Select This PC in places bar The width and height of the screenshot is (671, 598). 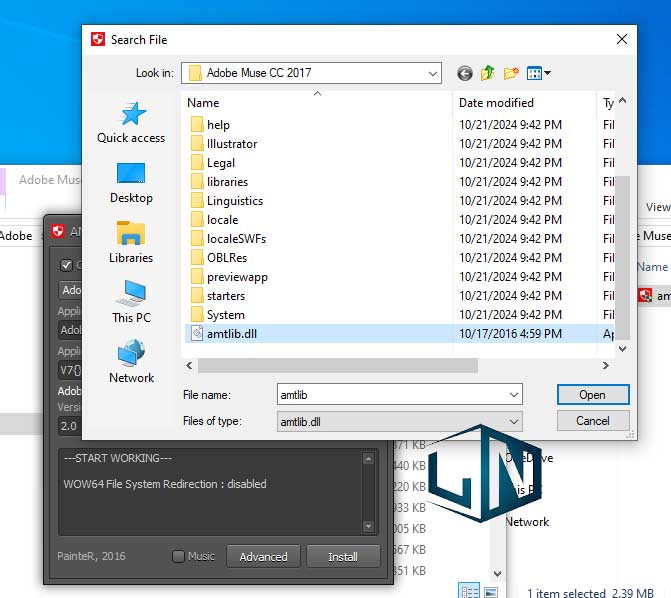tap(131, 302)
